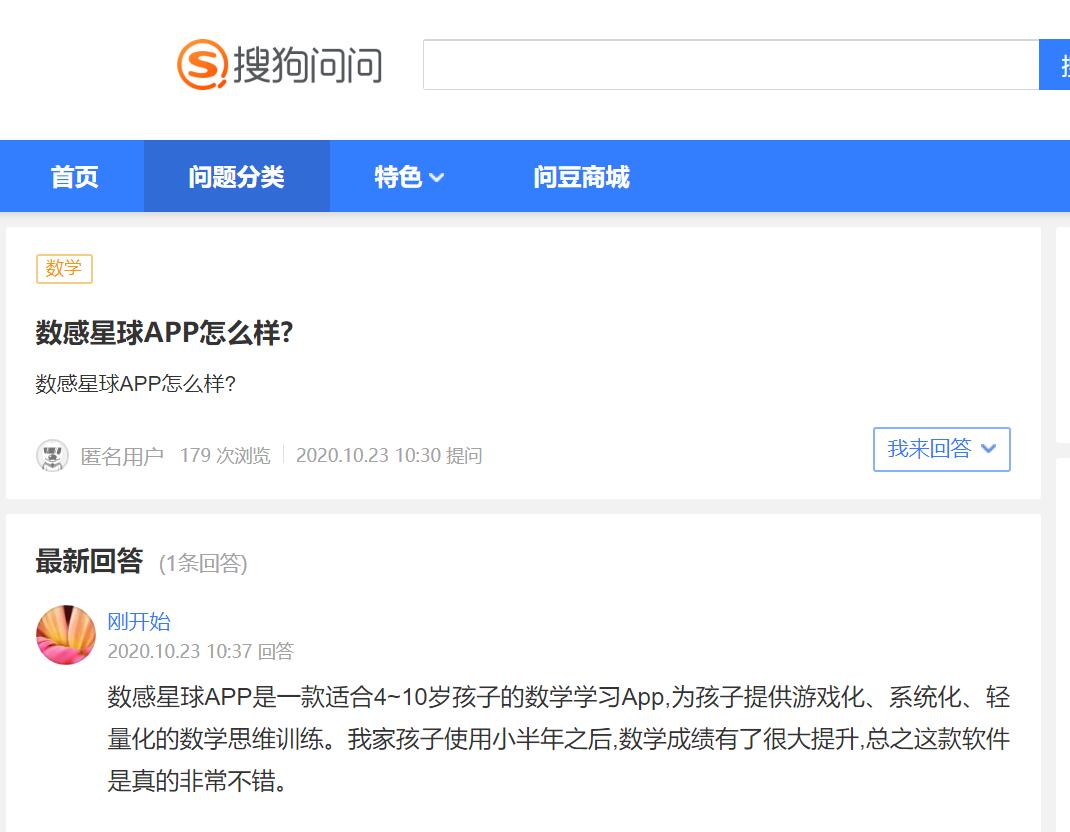Open the 问题分类 tab
1070x832 pixels.
tap(236, 177)
